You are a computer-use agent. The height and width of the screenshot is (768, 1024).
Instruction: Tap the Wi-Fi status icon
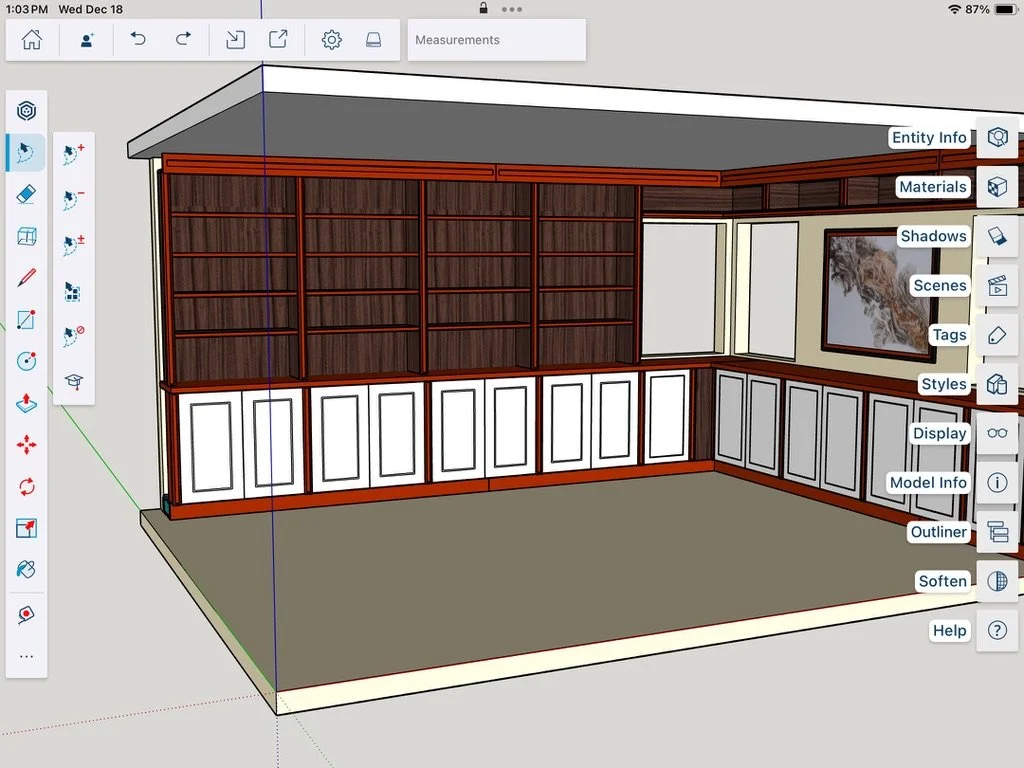tap(954, 9)
